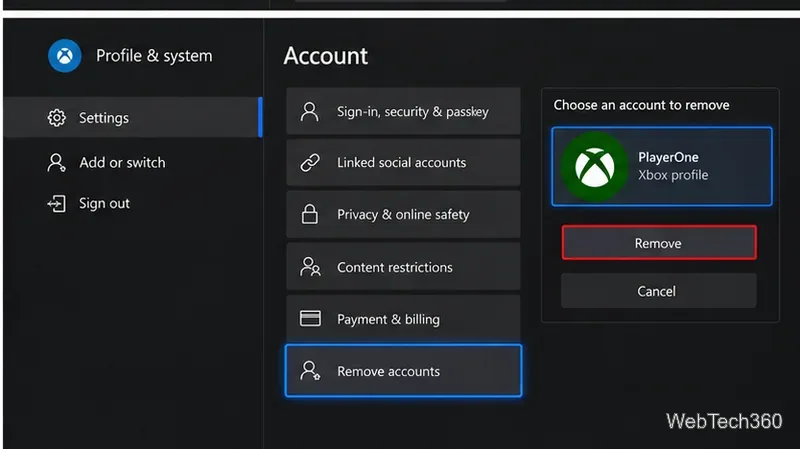Click the PlayerOne green Xbox avatar
The image size is (800, 449).
(x=594, y=166)
